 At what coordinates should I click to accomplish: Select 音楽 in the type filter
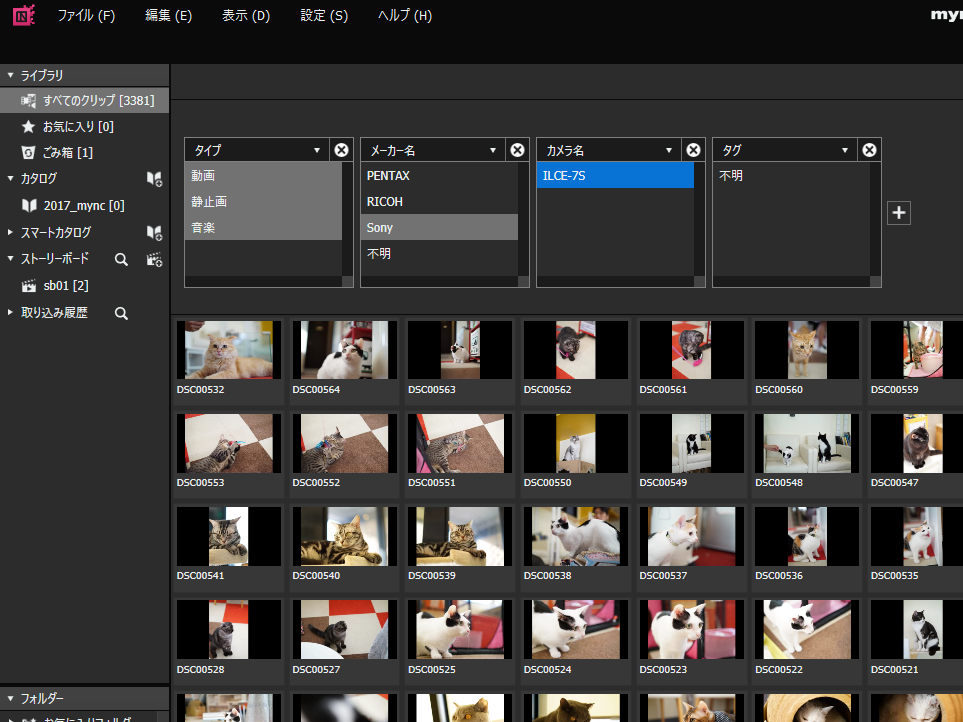pos(263,227)
